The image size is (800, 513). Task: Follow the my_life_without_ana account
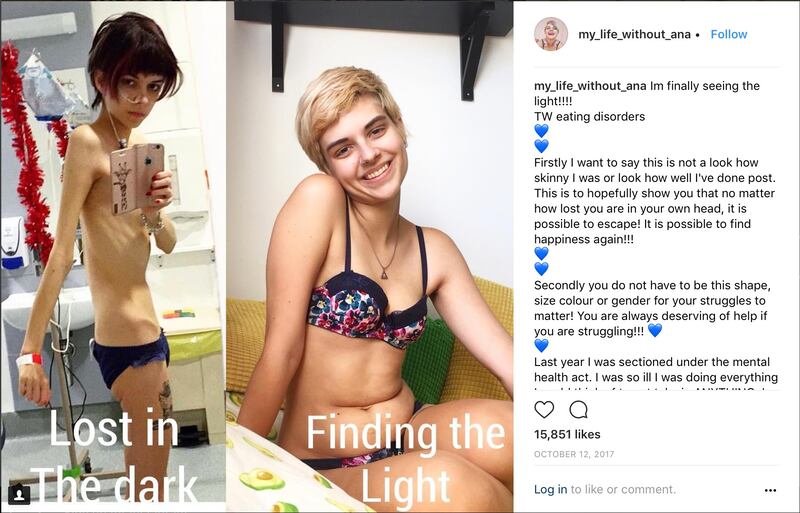tap(729, 34)
